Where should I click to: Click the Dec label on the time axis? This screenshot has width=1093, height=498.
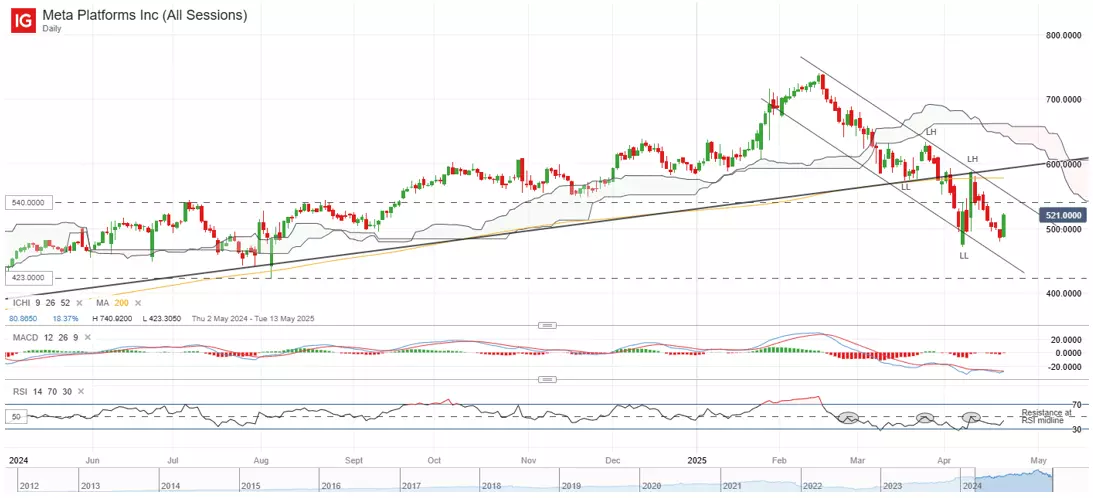(613, 460)
